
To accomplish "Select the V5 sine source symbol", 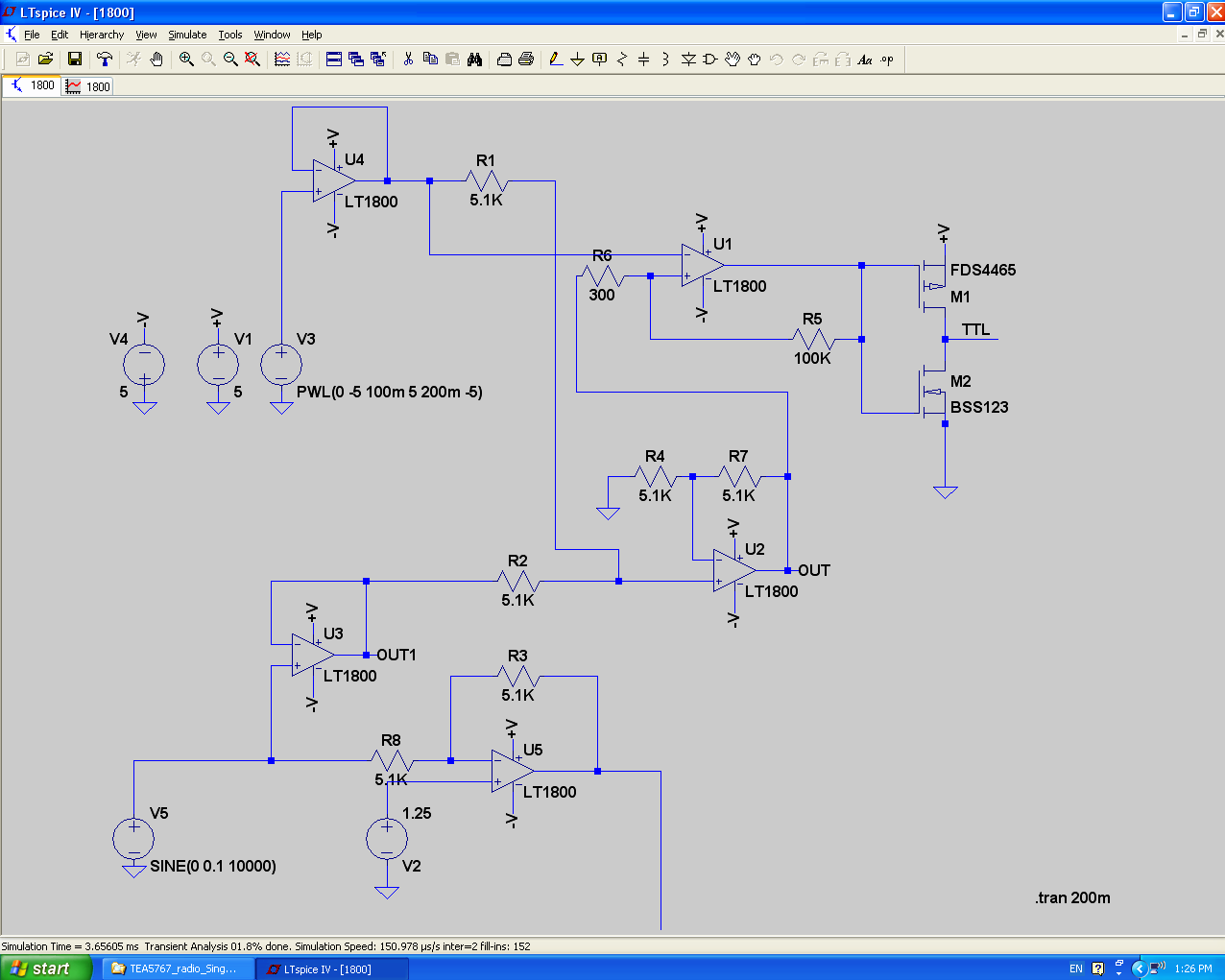I will (133, 839).
